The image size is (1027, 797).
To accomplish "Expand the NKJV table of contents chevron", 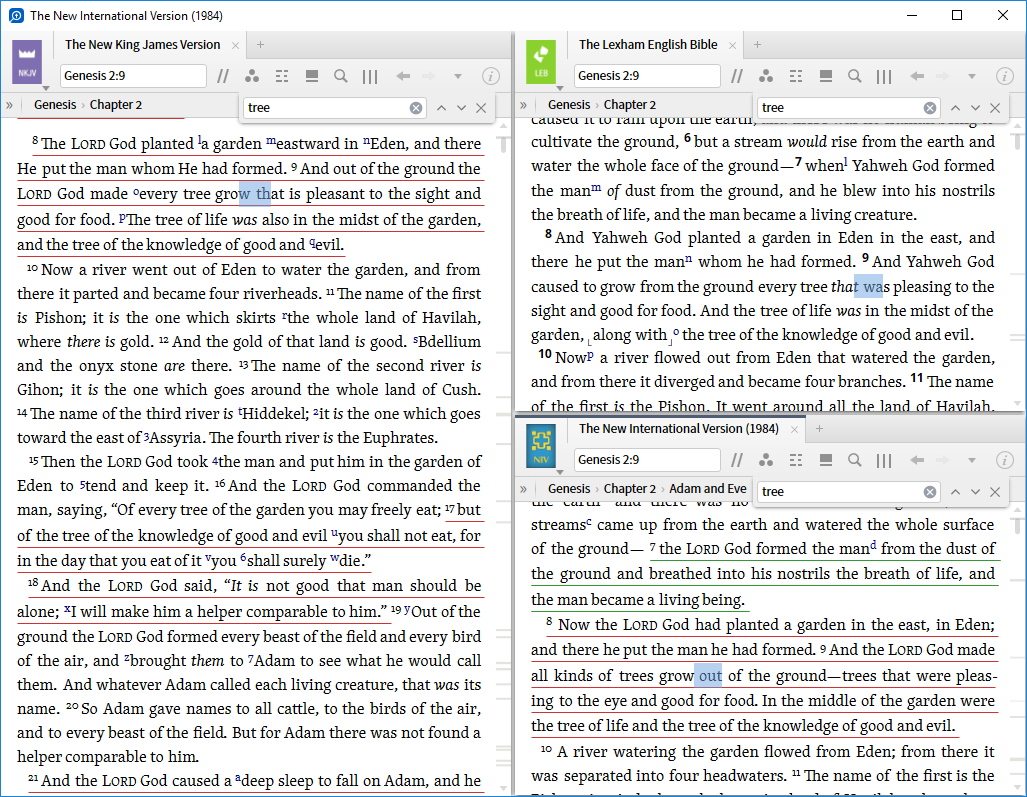I will 9,105.
